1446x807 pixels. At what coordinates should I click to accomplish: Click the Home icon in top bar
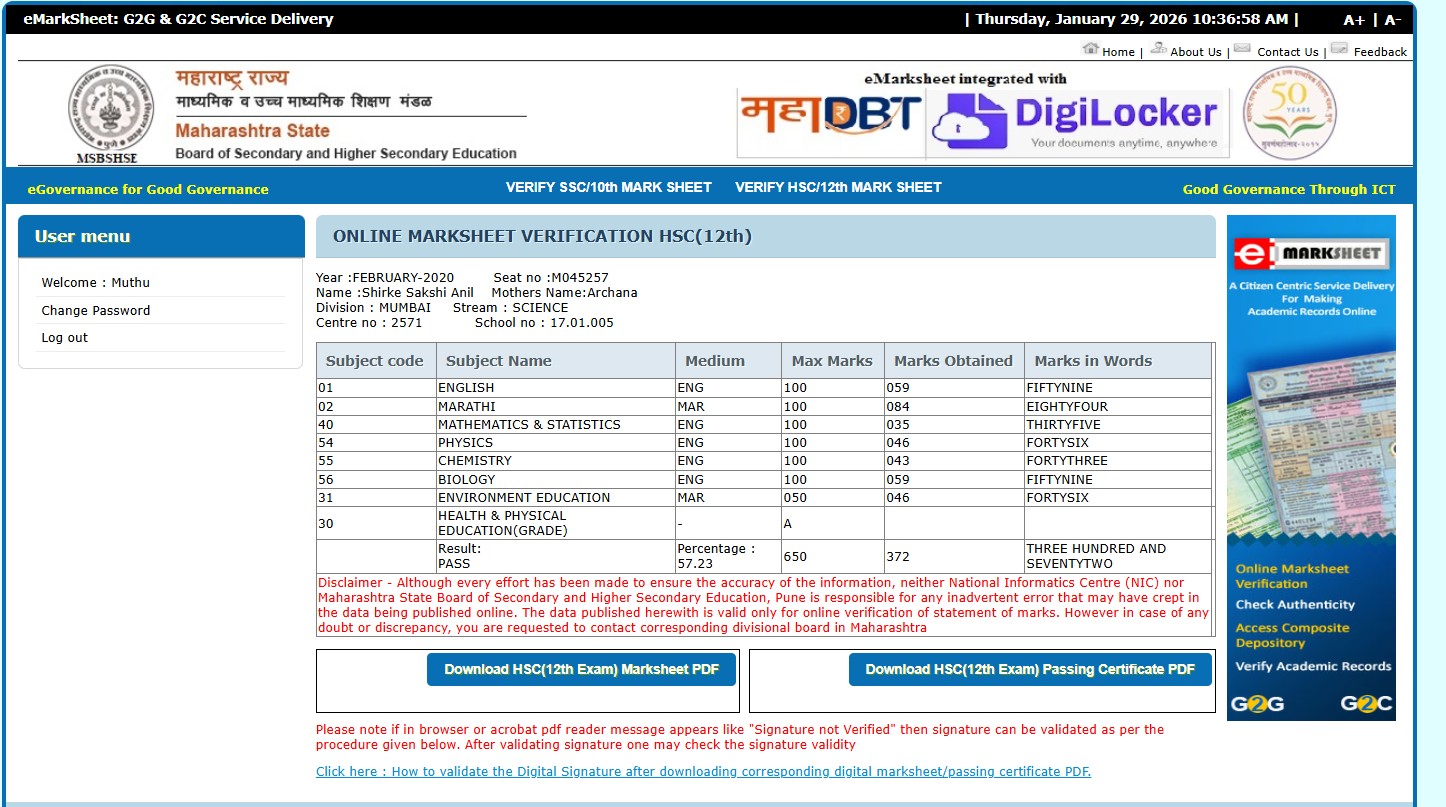click(1090, 49)
